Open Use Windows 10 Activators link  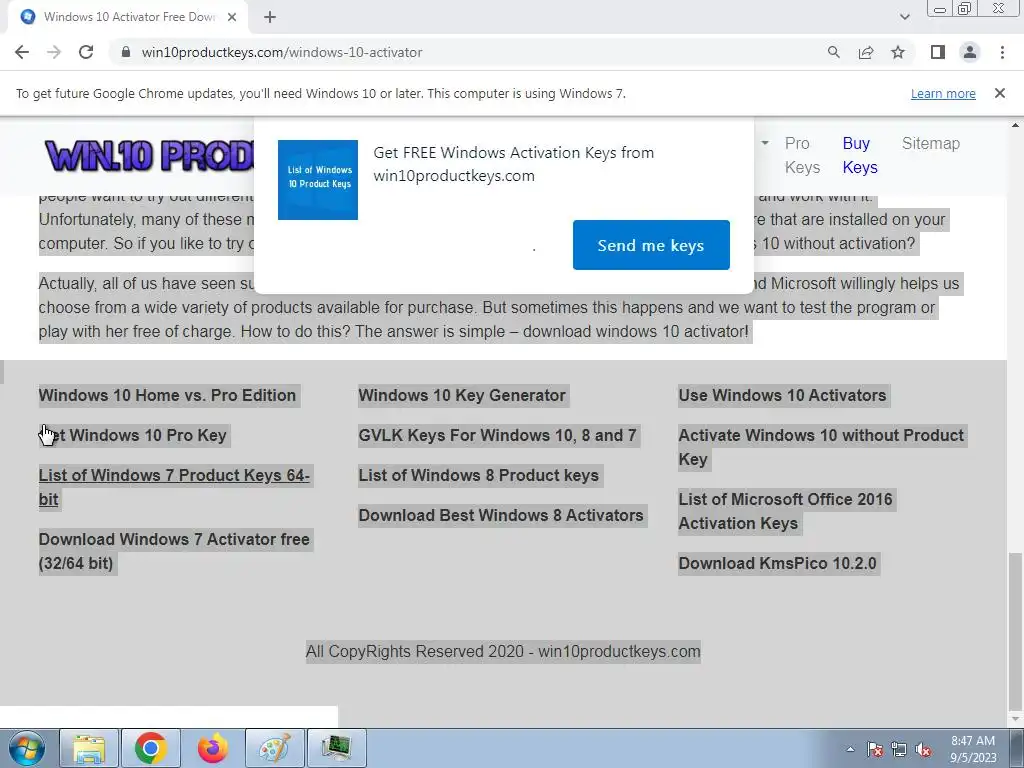[x=782, y=395]
